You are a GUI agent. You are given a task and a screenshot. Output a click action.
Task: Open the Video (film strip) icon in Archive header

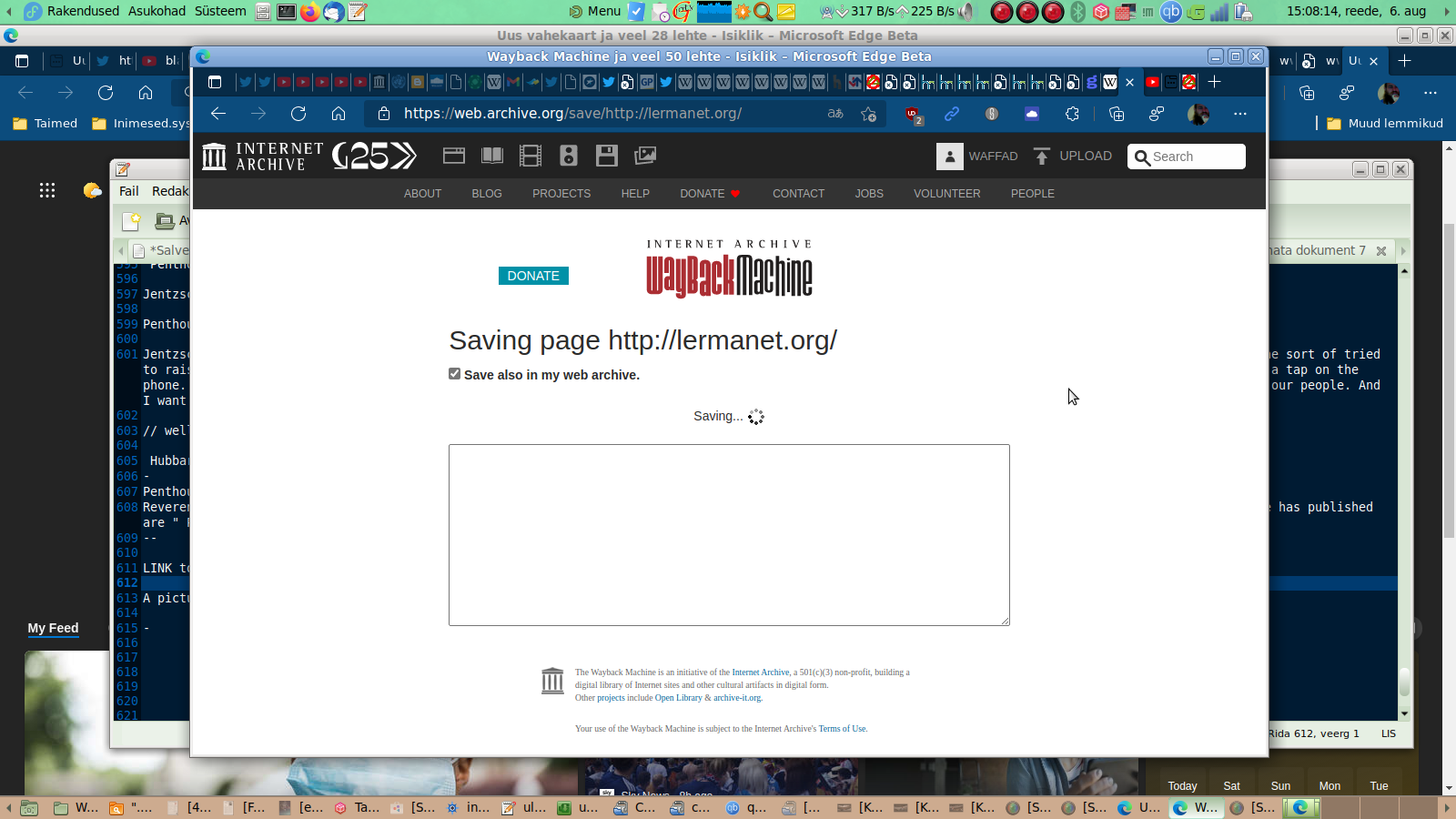click(531, 156)
